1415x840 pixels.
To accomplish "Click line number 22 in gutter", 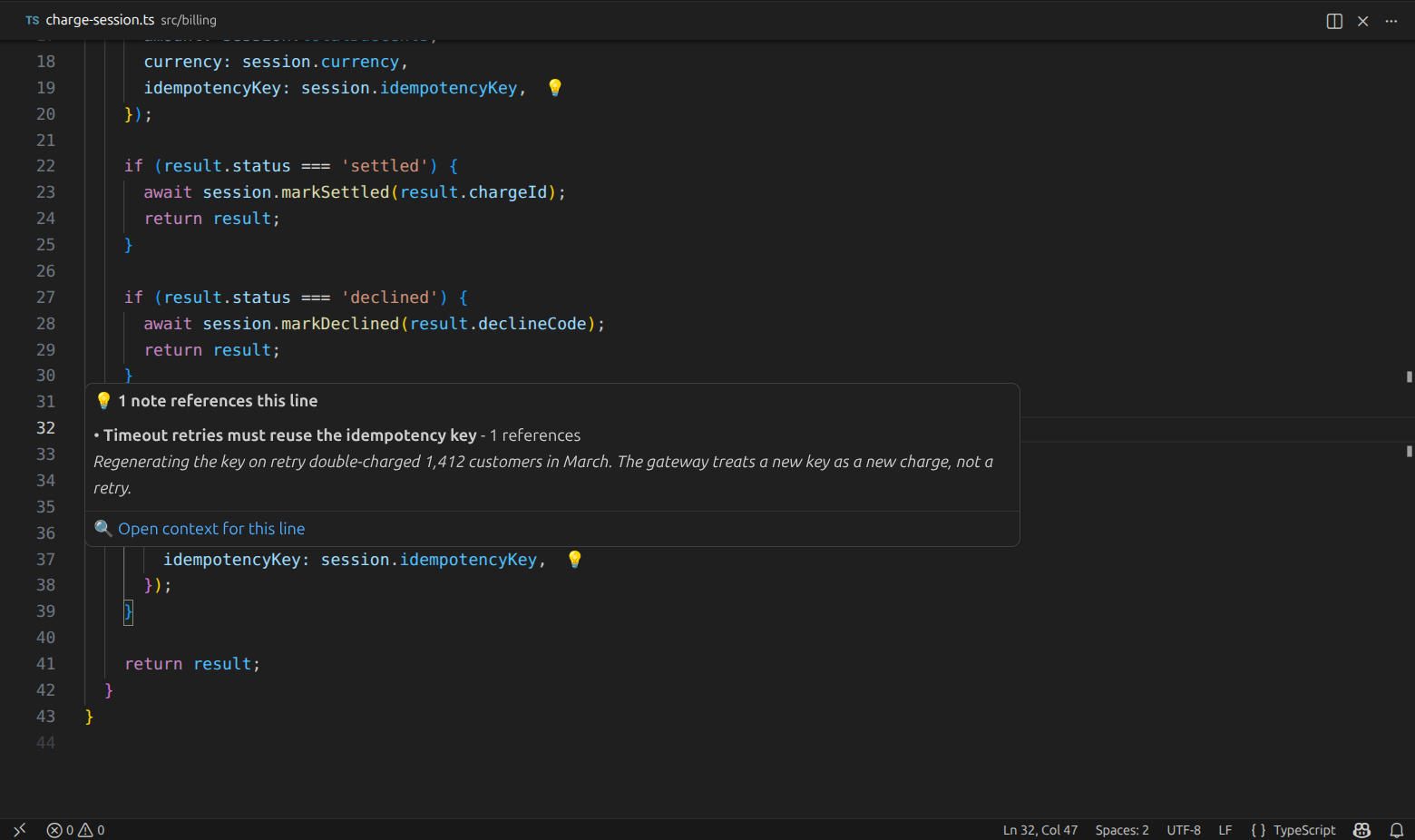I will (45, 166).
